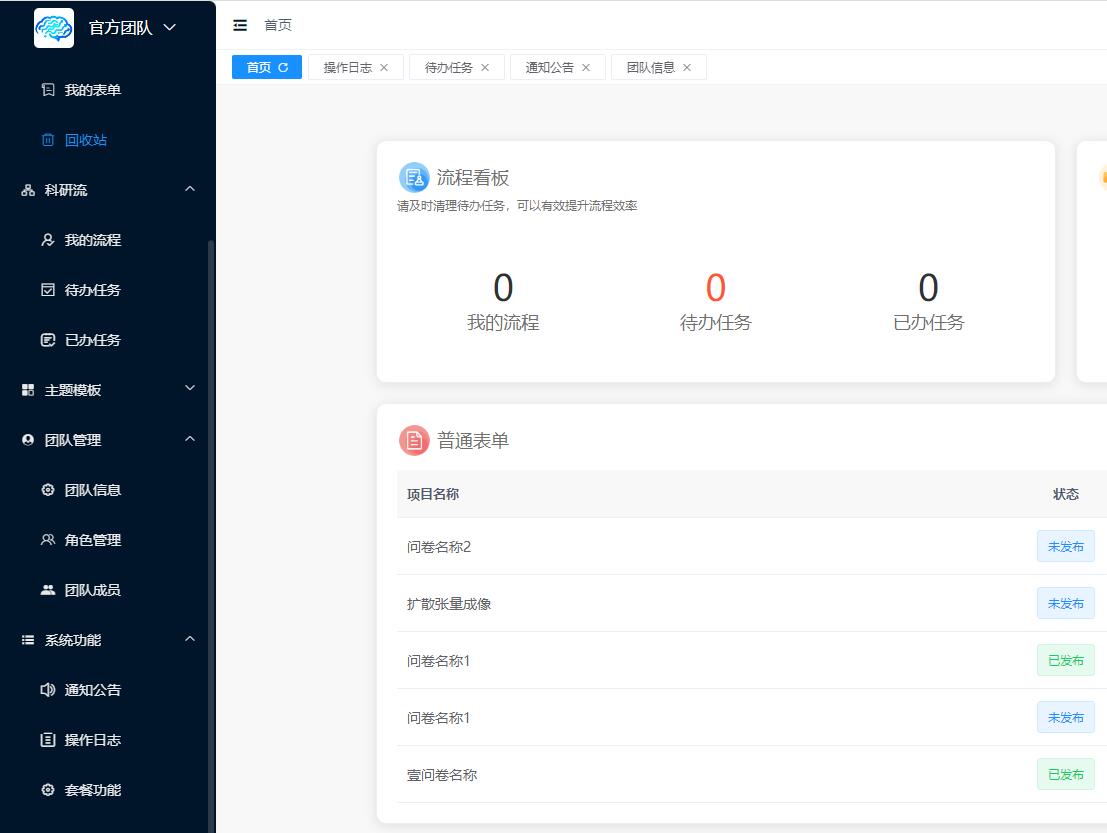
Task: Close the 操作日志 tab
Action: coord(384,68)
